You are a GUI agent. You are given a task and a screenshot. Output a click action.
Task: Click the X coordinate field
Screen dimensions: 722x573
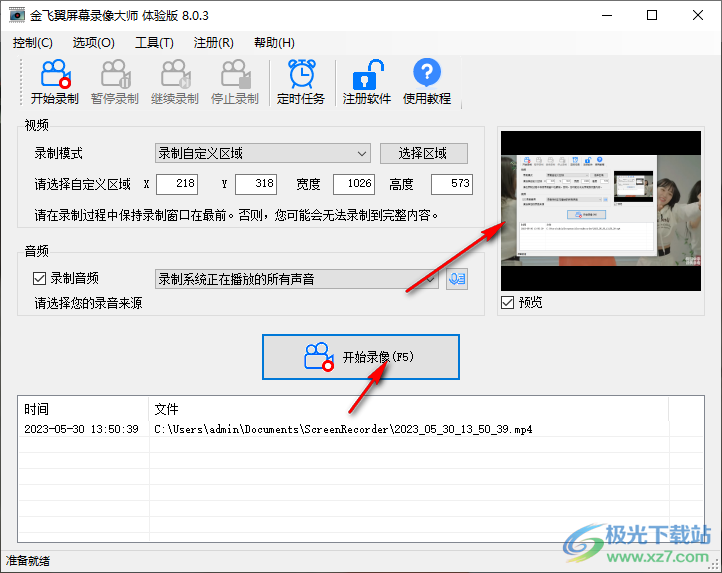(x=177, y=184)
